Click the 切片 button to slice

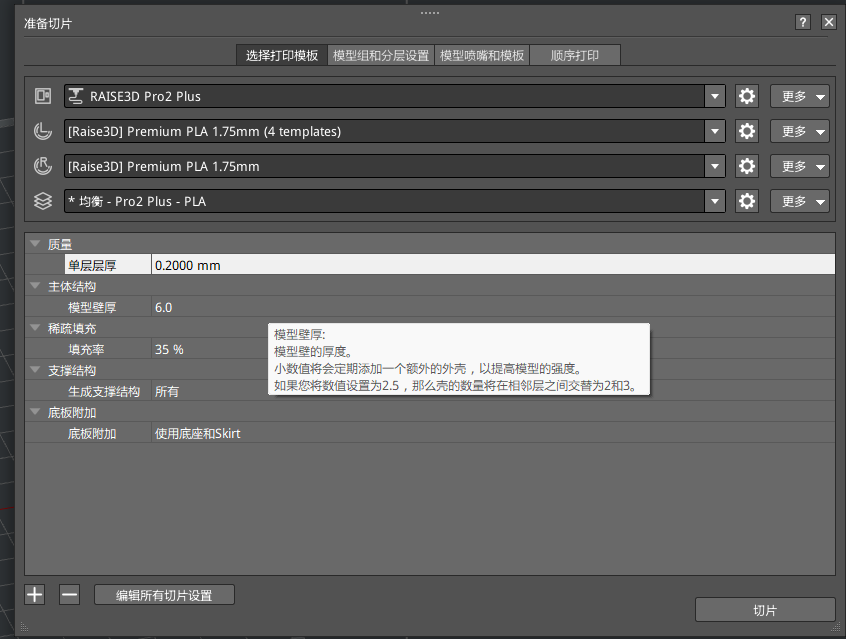tap(765, 610)
